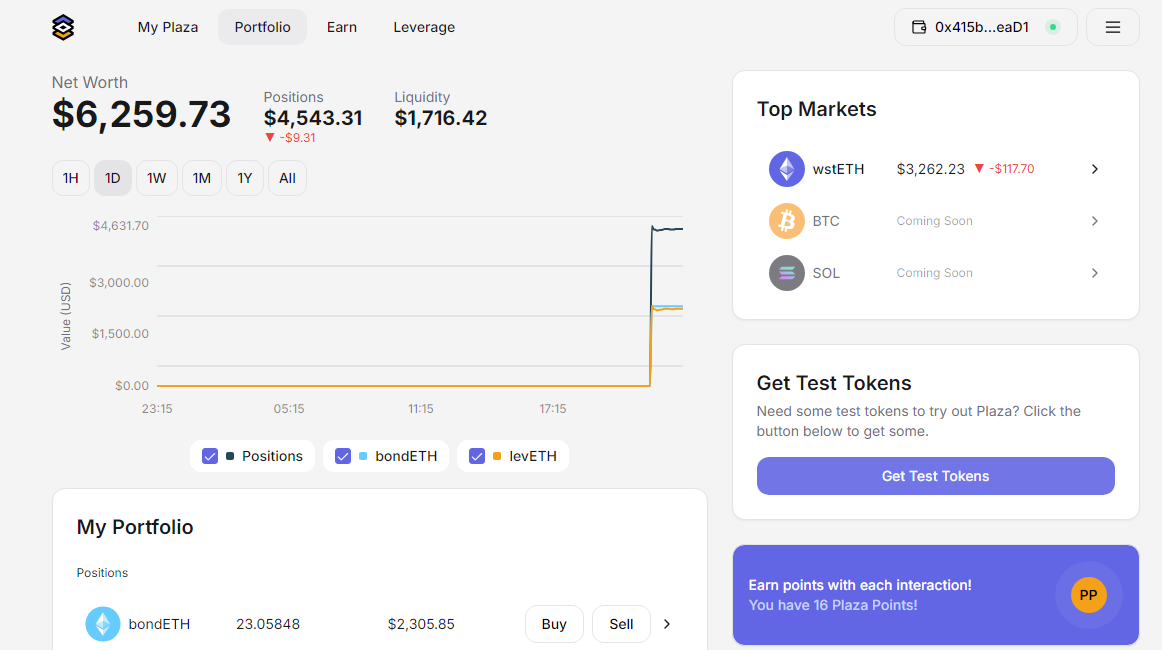Expand the SOL market row chevron
1162x650 pixels.
point(1095,273)
